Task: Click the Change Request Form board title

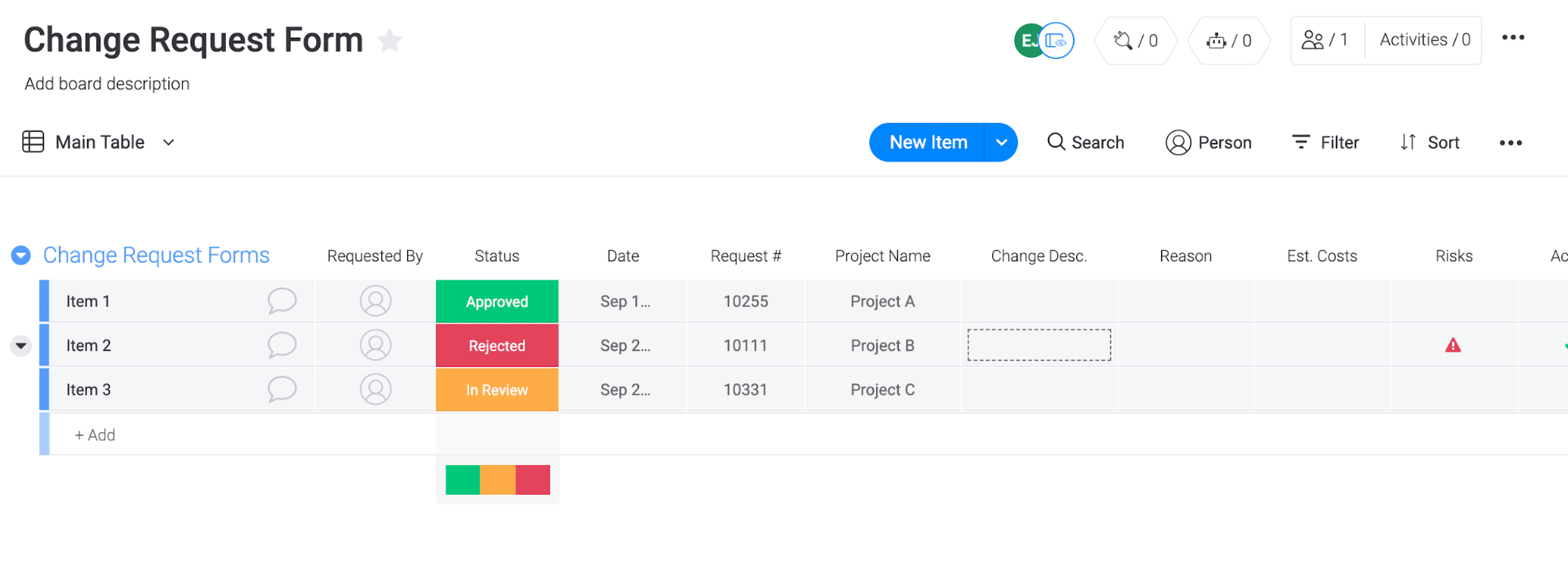Action: pyautogui.click(x=194, y=40)
